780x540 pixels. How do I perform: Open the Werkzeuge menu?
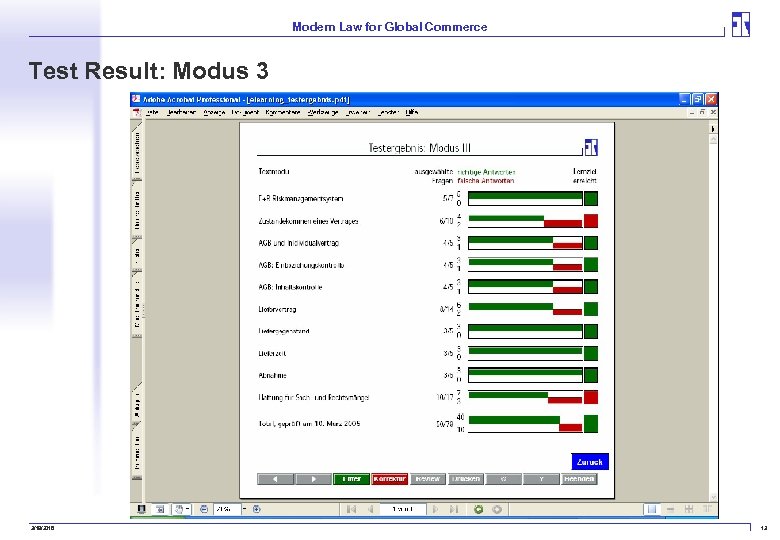[x=323, y=112]
